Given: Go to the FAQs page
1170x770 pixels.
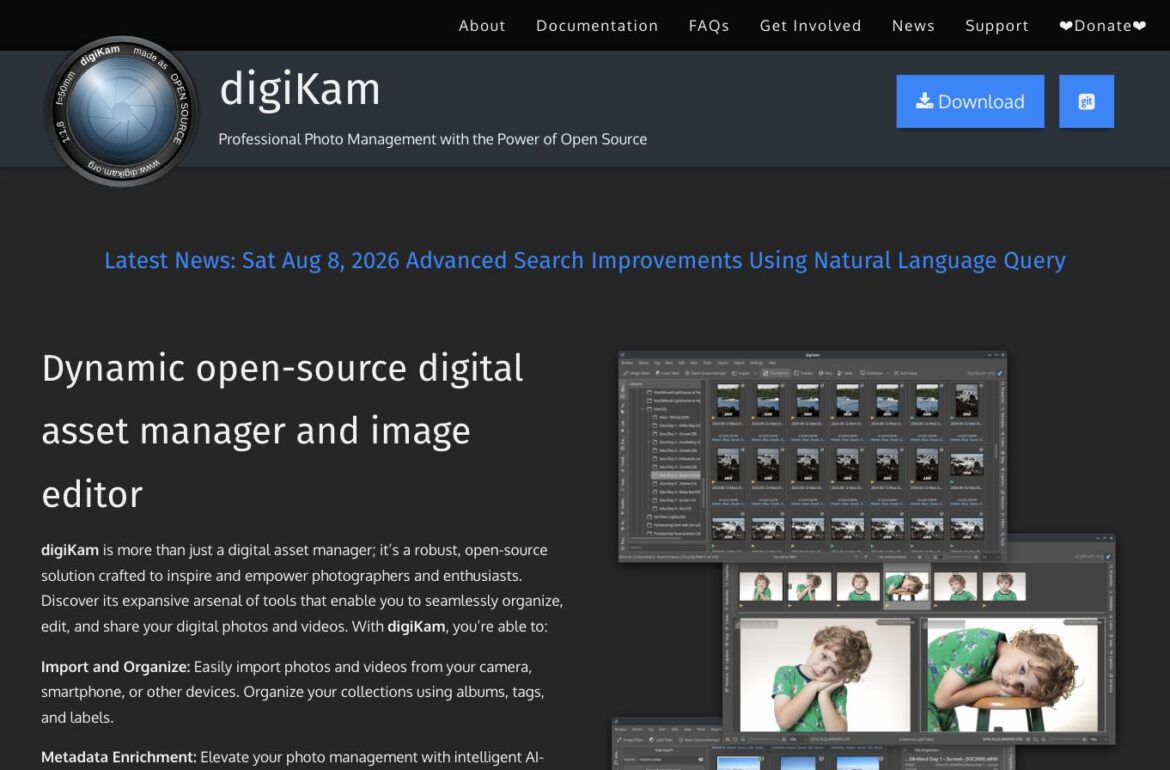Looking at the screenshot, I should pos(709,25).
